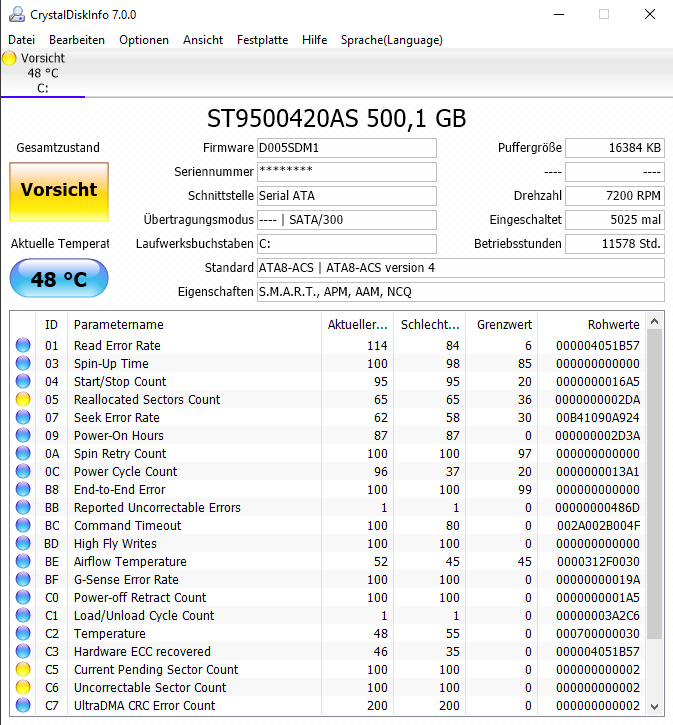Click the scroll down arrow of SMART list
This screenshot has height=725, width=673.
click(655, 707)
